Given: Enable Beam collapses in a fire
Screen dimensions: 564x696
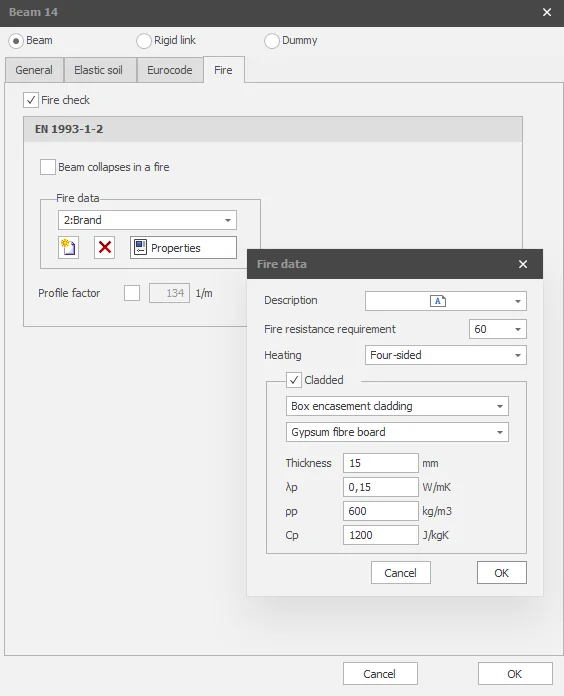Looking at the screenshot, I should pos(47,167).
